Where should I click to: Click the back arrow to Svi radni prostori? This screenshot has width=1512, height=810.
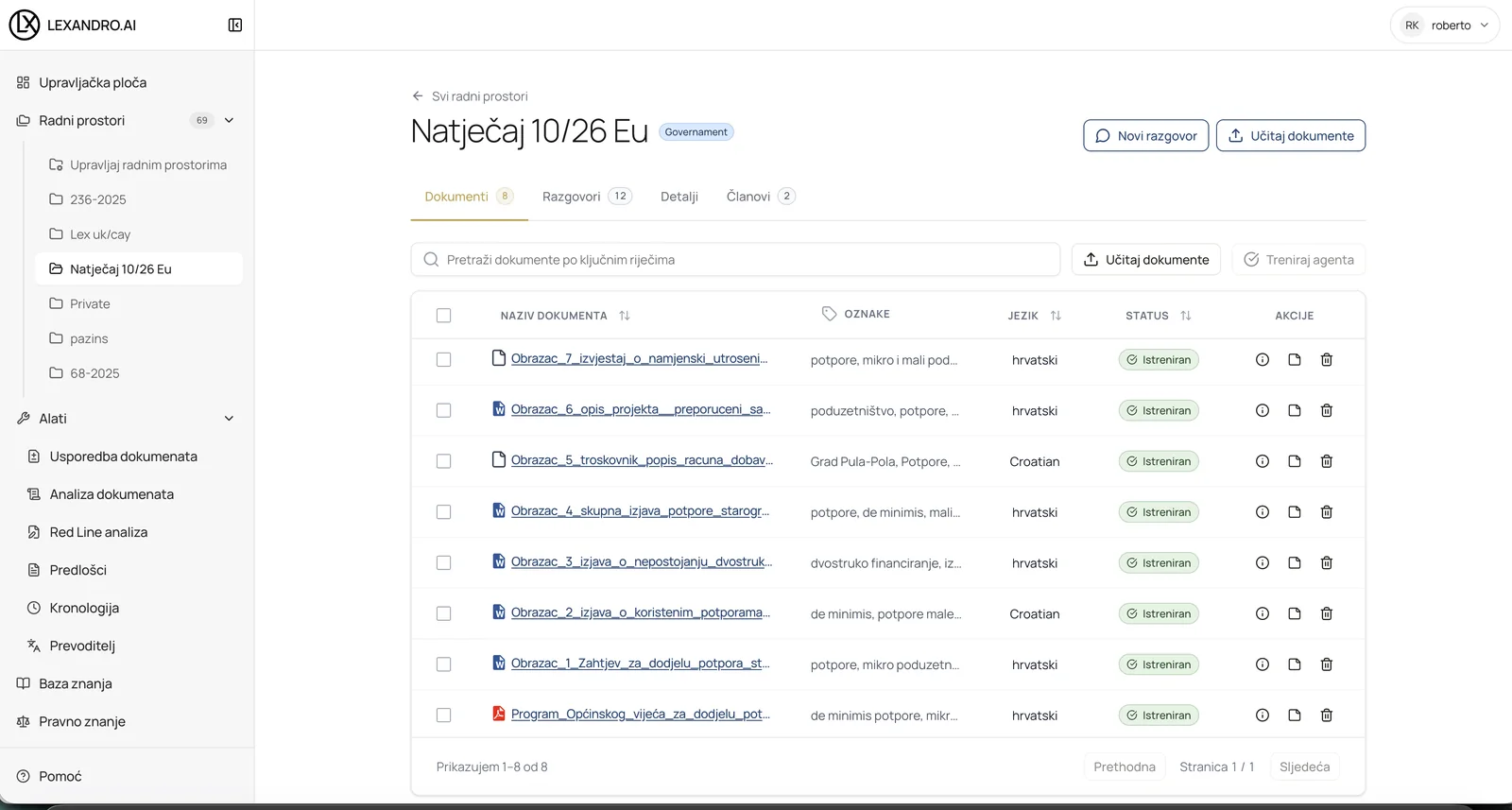pyautogui.click(x=418, y=96)
